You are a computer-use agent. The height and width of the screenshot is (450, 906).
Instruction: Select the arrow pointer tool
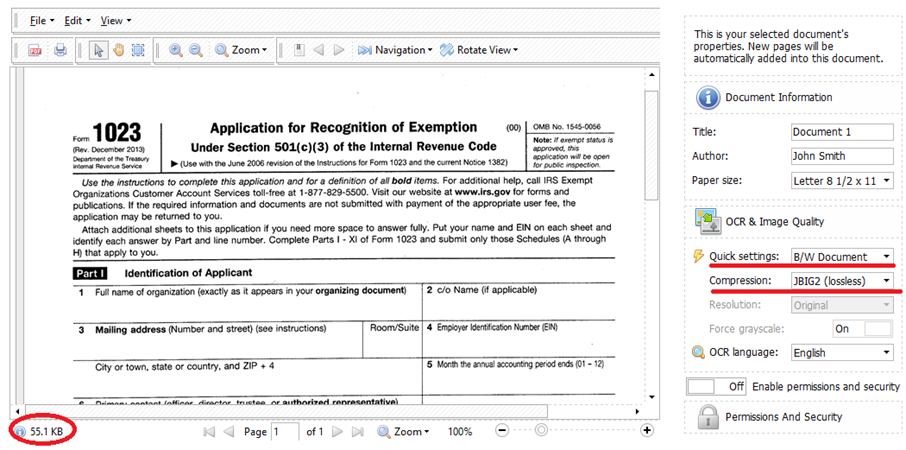[x=99, y=51]
